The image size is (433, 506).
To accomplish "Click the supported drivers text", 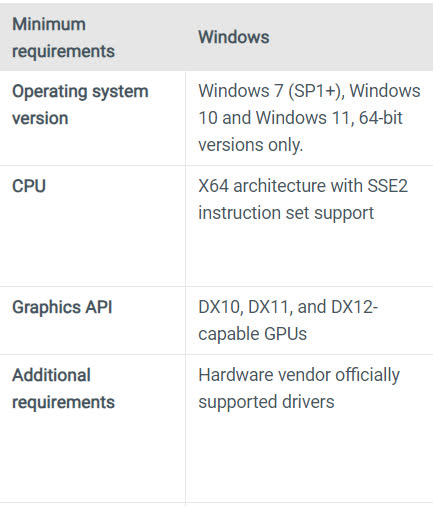I will (266, 402).
